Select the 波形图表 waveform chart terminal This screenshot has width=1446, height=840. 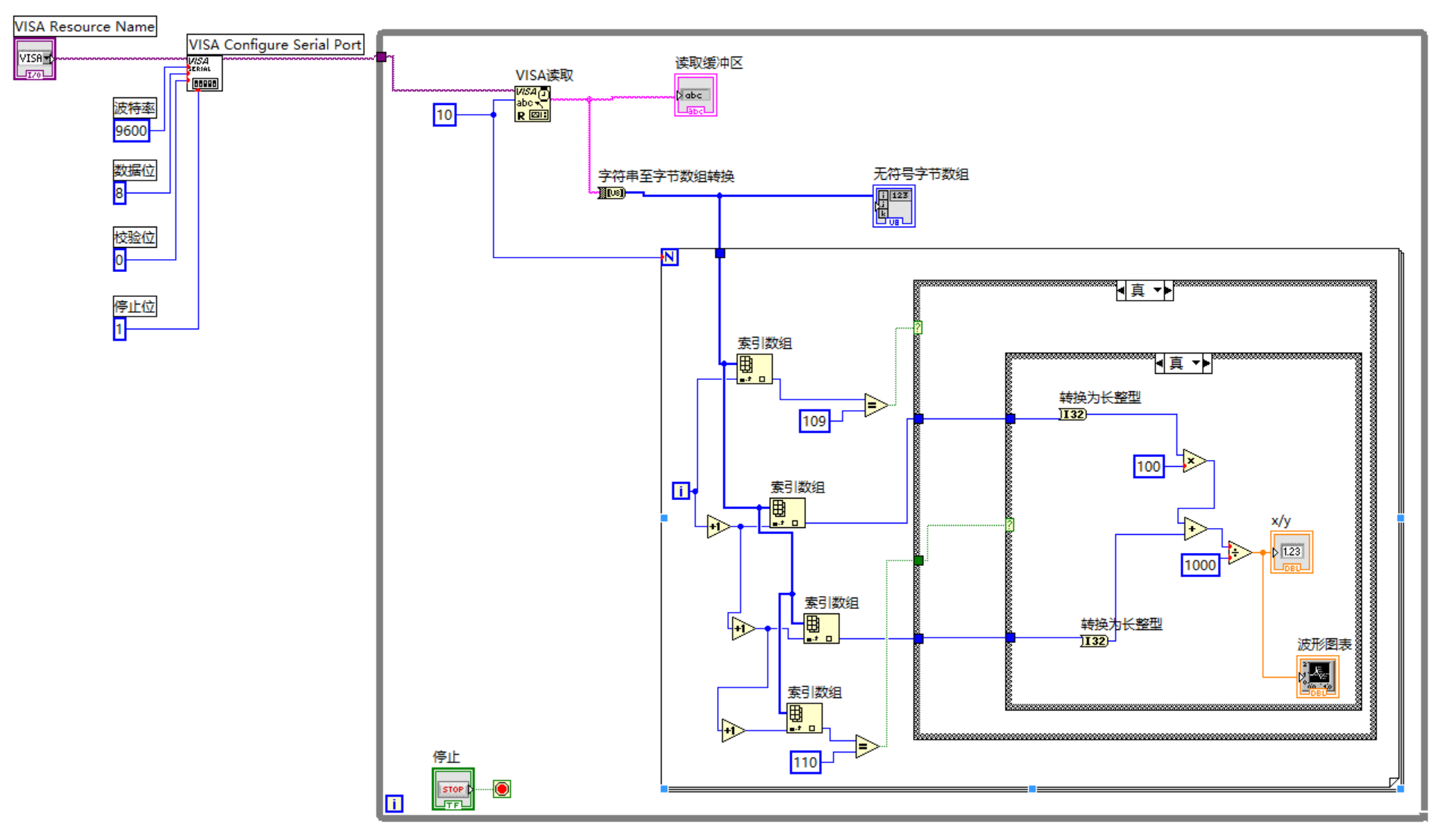(1318, 676)
